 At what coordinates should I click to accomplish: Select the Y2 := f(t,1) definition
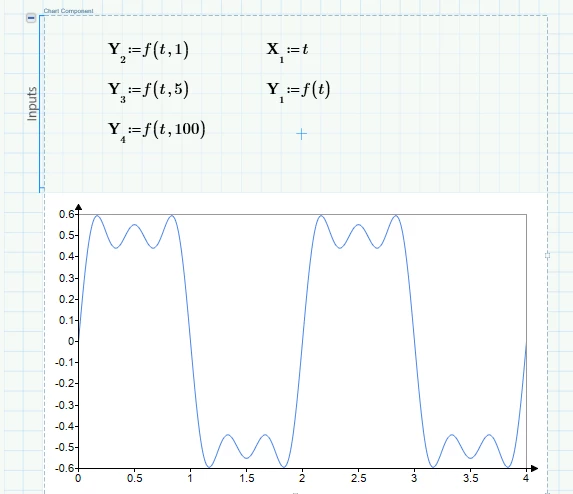tap(148, 52)
